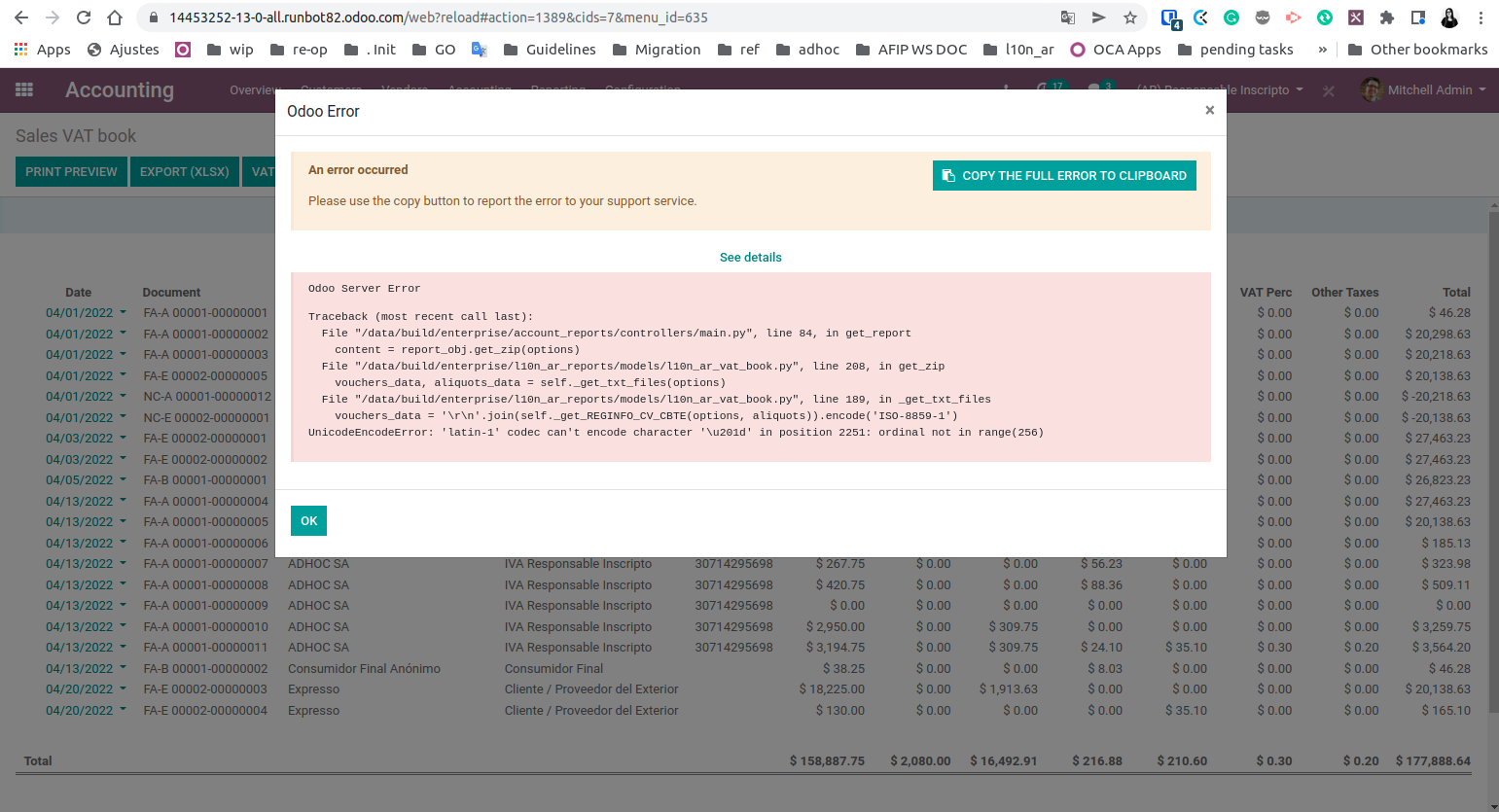Dismiss the error dialog with OK
This screenshot has width=1499, height=812.
[308, 520]
